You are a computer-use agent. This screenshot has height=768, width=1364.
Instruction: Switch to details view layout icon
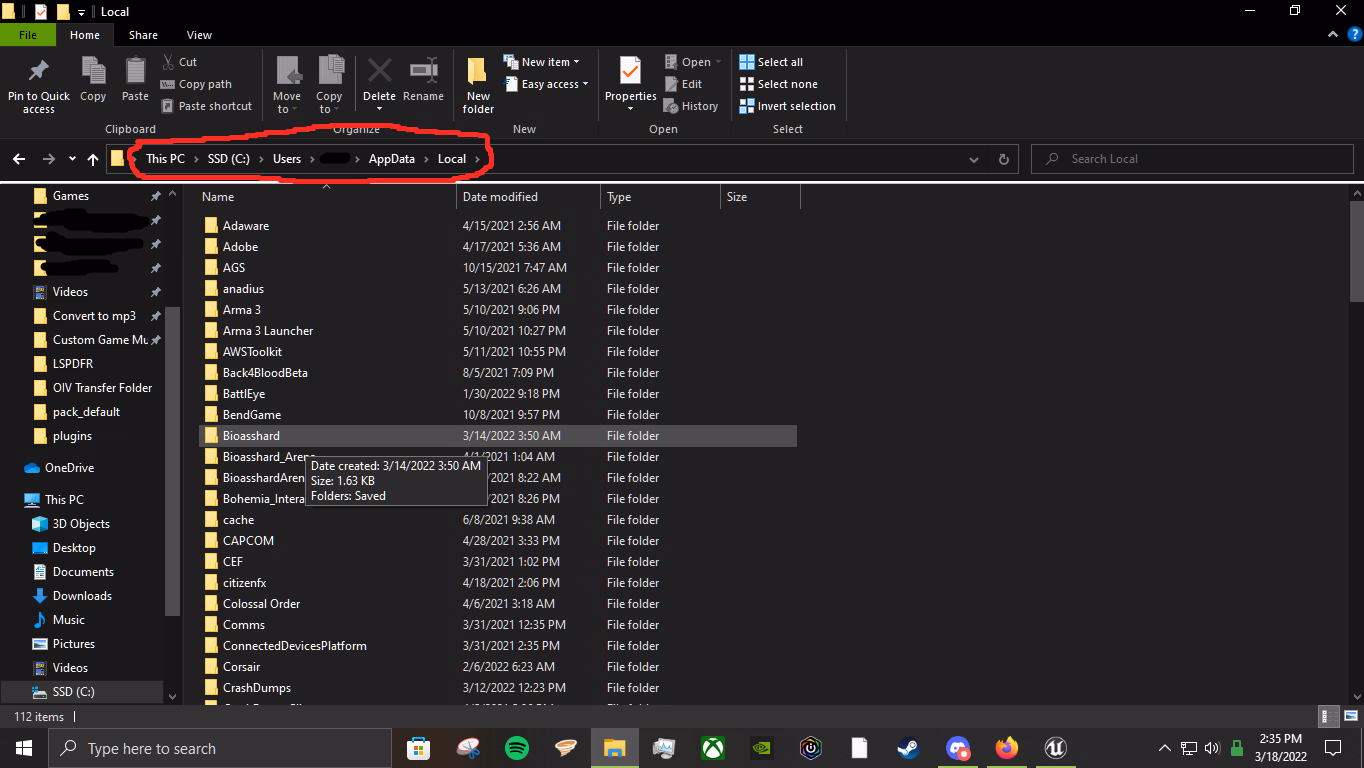(x=1329, y=717)
